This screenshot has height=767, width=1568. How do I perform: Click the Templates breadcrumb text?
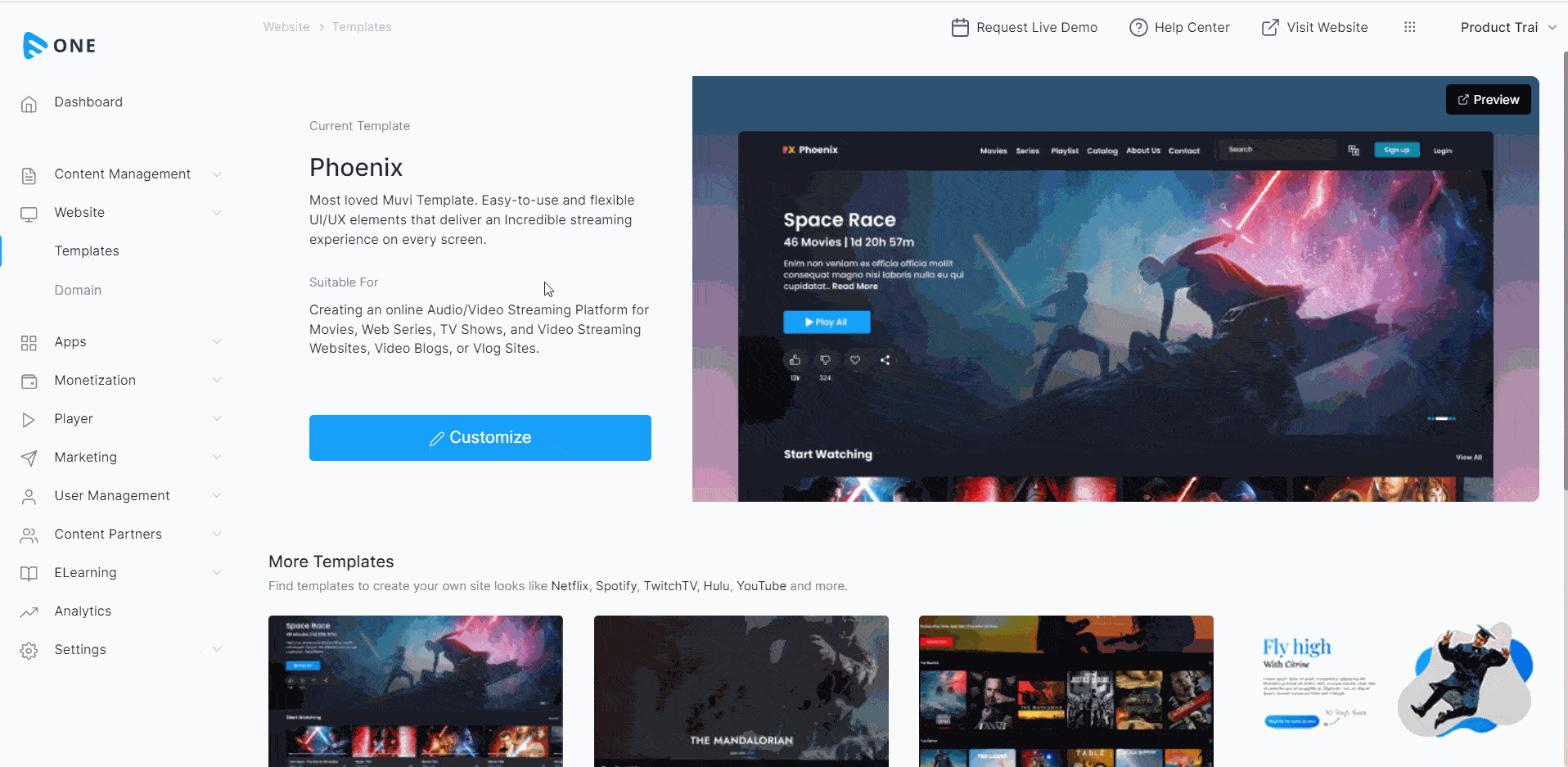pos(362,27)
